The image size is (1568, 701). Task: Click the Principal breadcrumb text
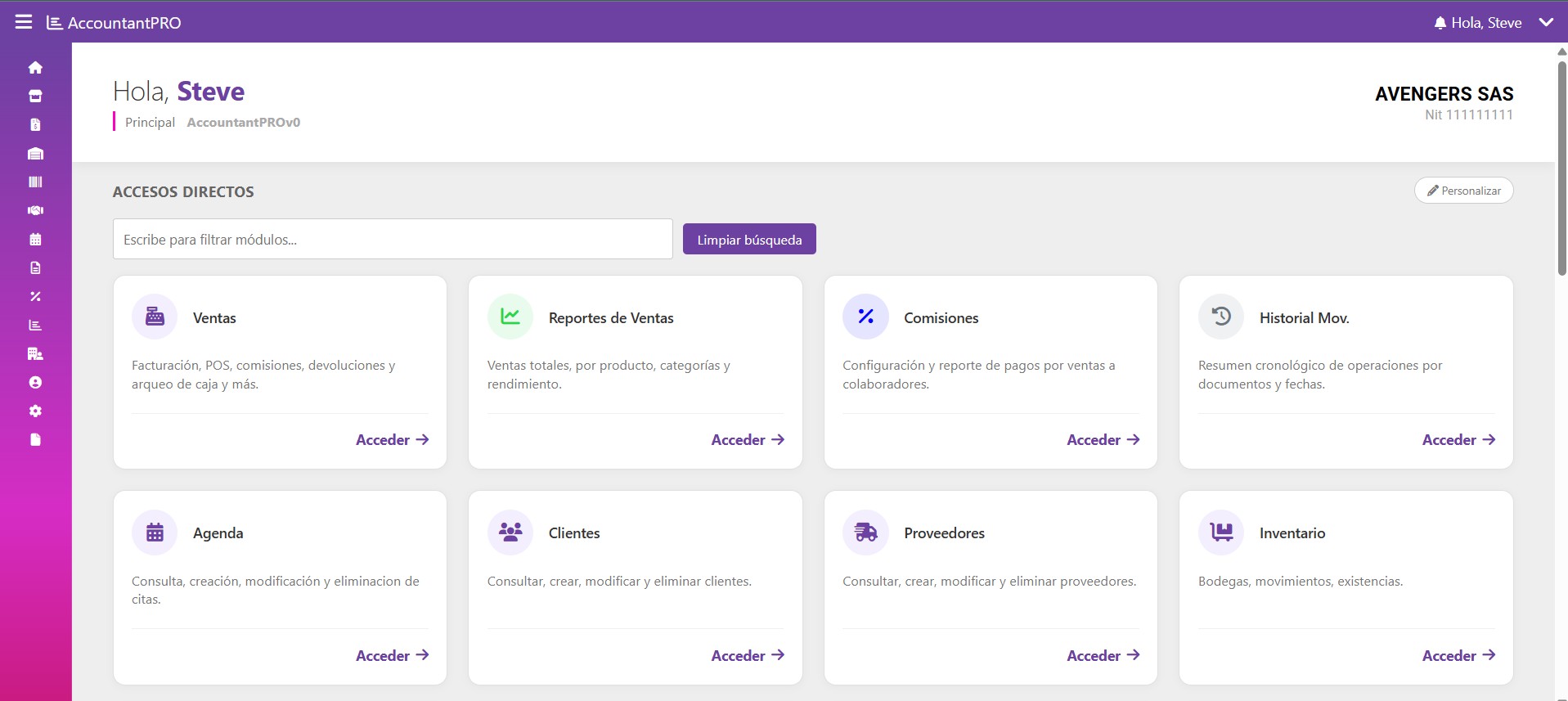(150, 122)
